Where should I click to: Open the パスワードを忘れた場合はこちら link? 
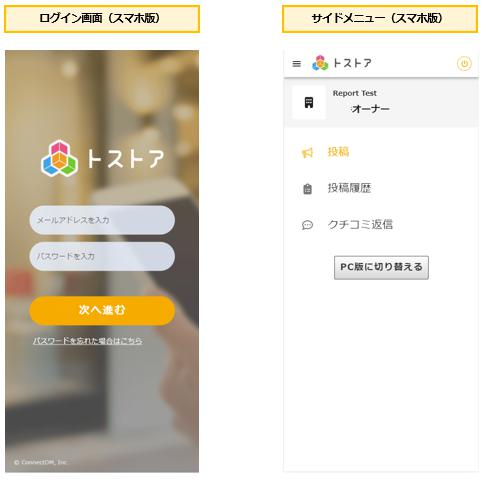pyautogui.click(x=88, y=341)
